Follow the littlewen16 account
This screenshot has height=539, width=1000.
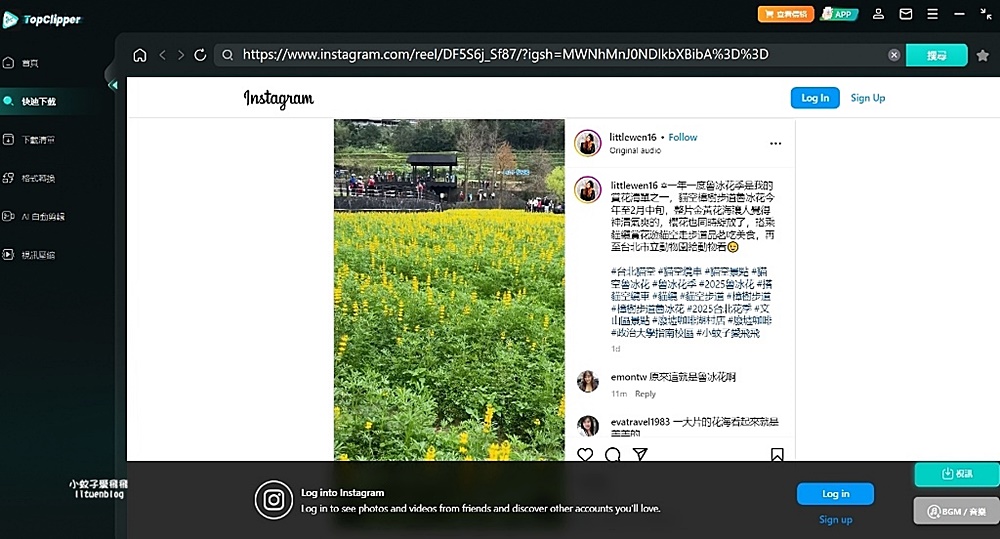pyautogui.click(x=682, y=137)
